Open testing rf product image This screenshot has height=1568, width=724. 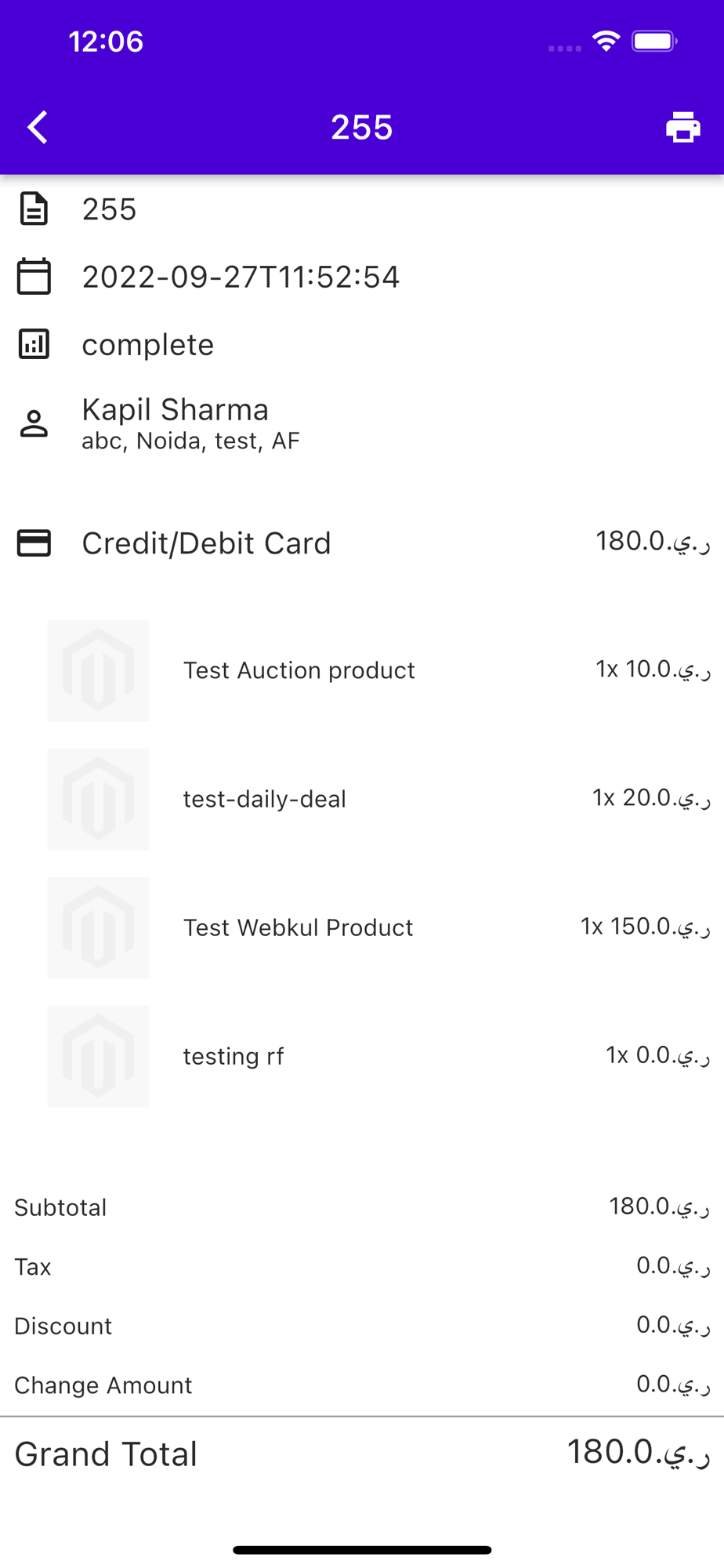(98, 1056)
